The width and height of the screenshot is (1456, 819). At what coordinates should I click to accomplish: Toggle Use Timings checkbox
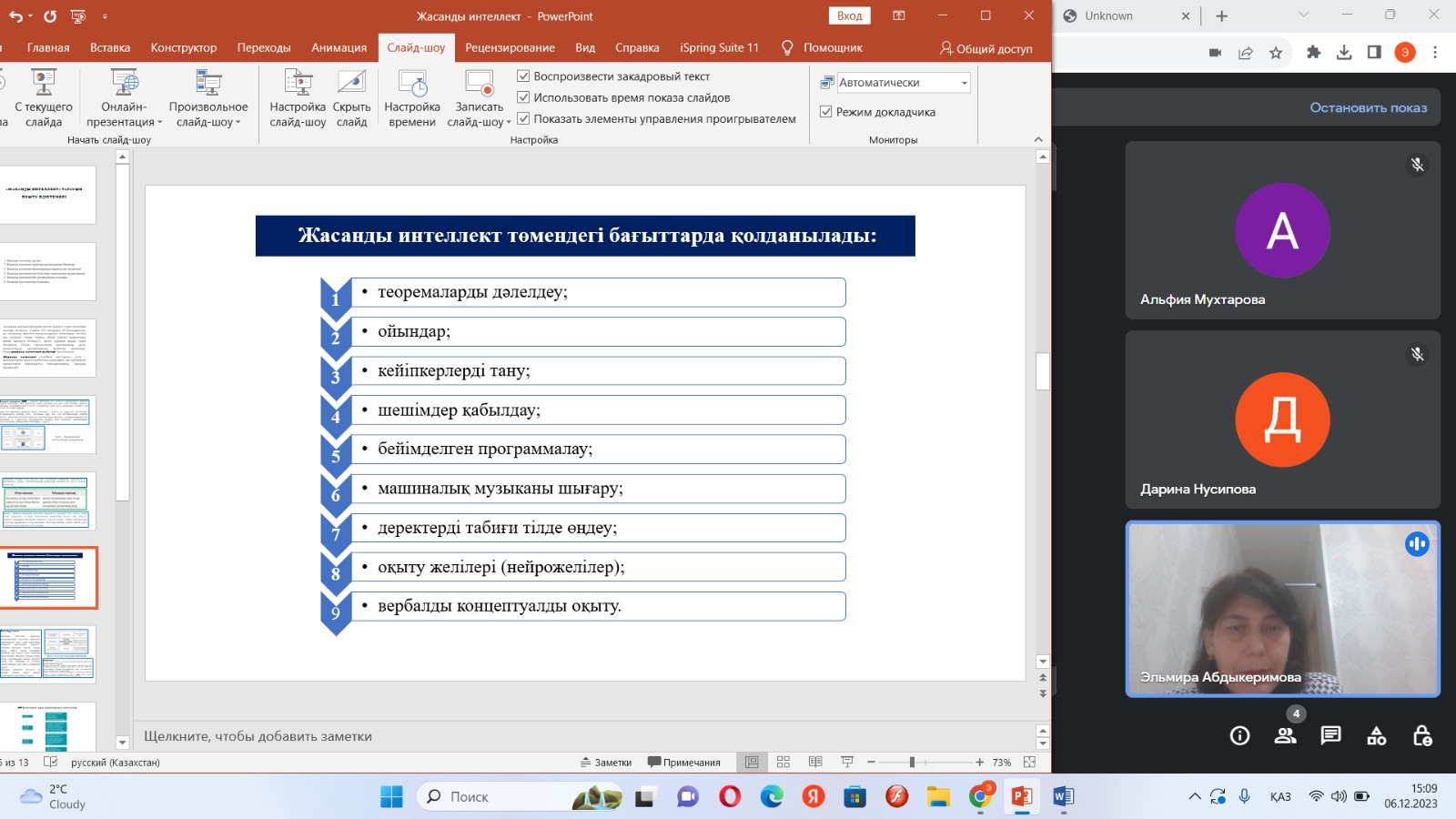(523, 97)
